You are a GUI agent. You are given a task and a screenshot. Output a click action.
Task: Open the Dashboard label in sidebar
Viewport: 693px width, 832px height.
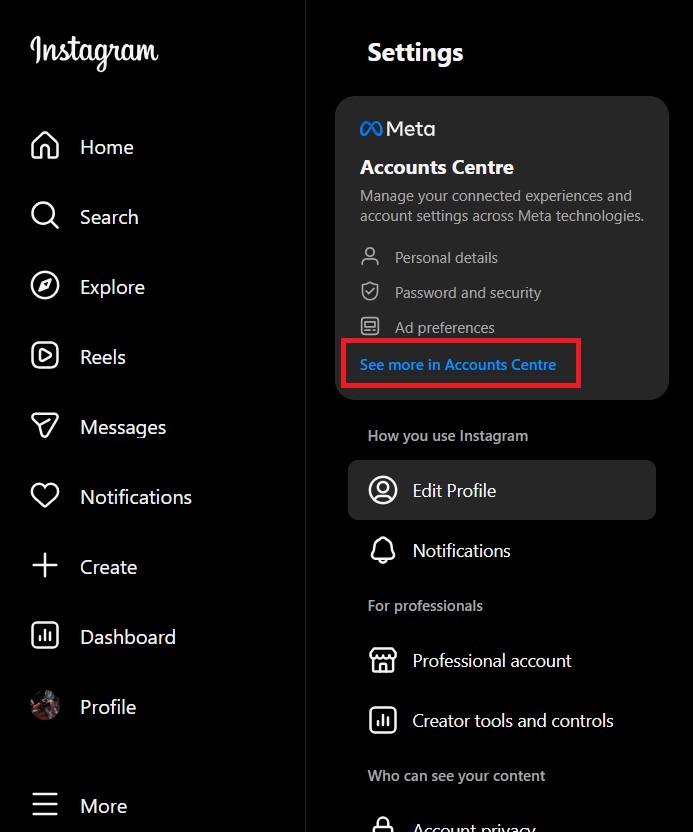pyautogui.click(x=128, y=637)
